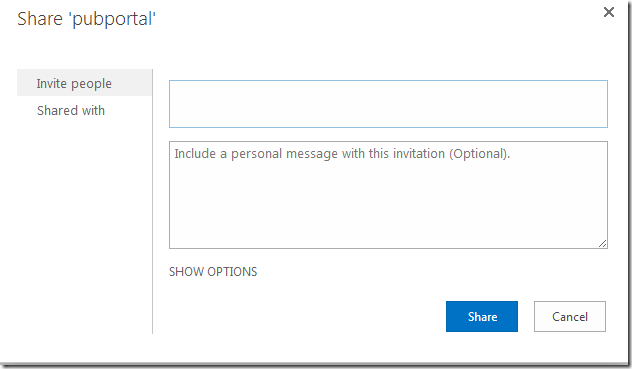Click the blue Share button
This screenshot has height=369, width=632.
tap(482, 317)
